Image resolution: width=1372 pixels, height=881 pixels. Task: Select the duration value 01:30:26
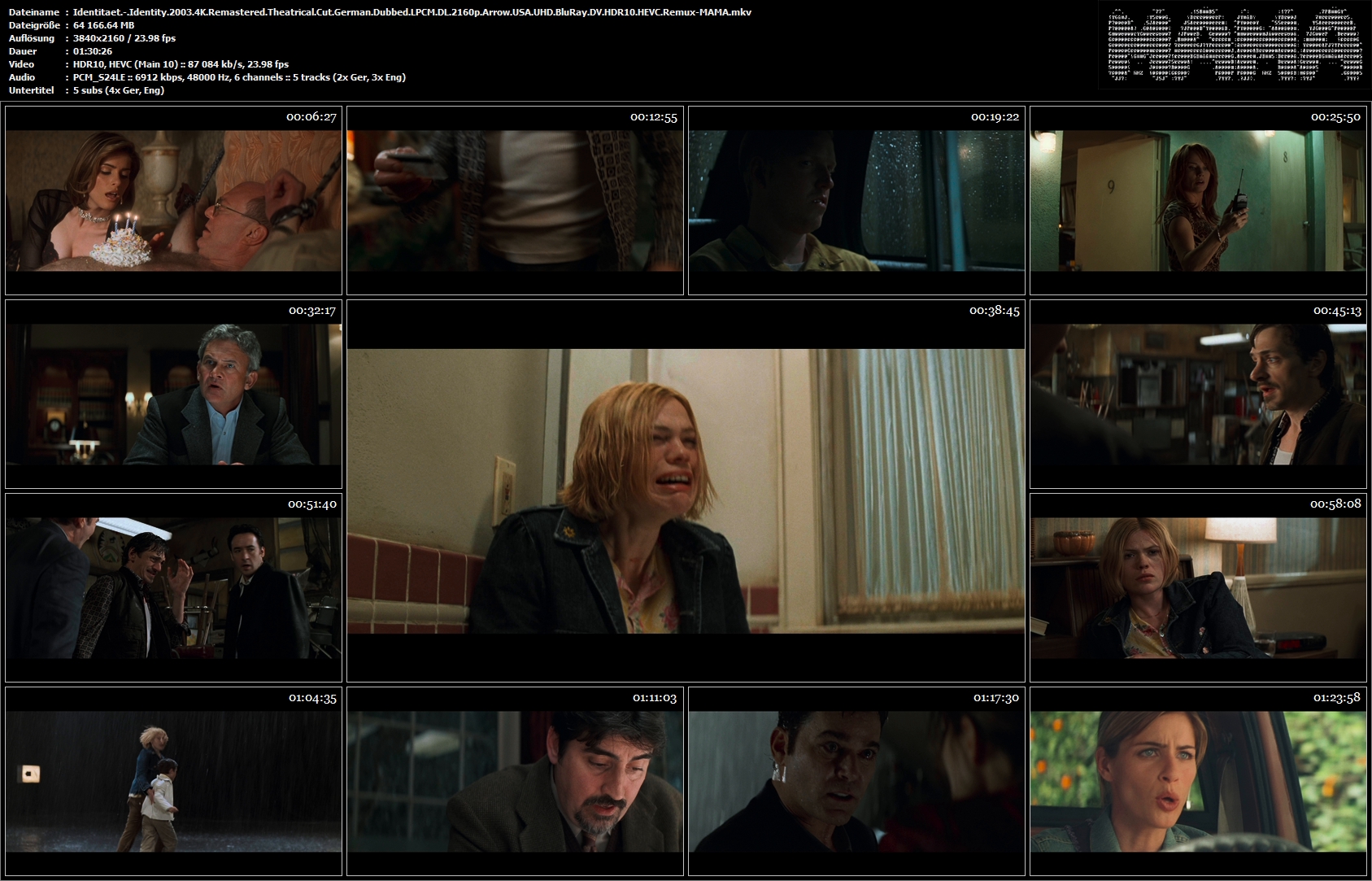pos(93,51)
